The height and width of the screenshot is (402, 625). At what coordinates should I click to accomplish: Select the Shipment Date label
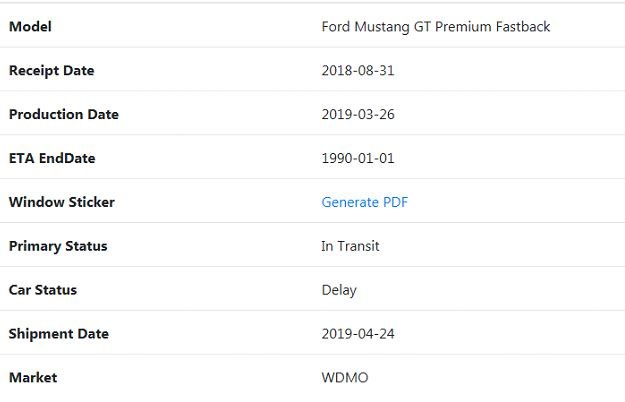[x=58, y=334]
